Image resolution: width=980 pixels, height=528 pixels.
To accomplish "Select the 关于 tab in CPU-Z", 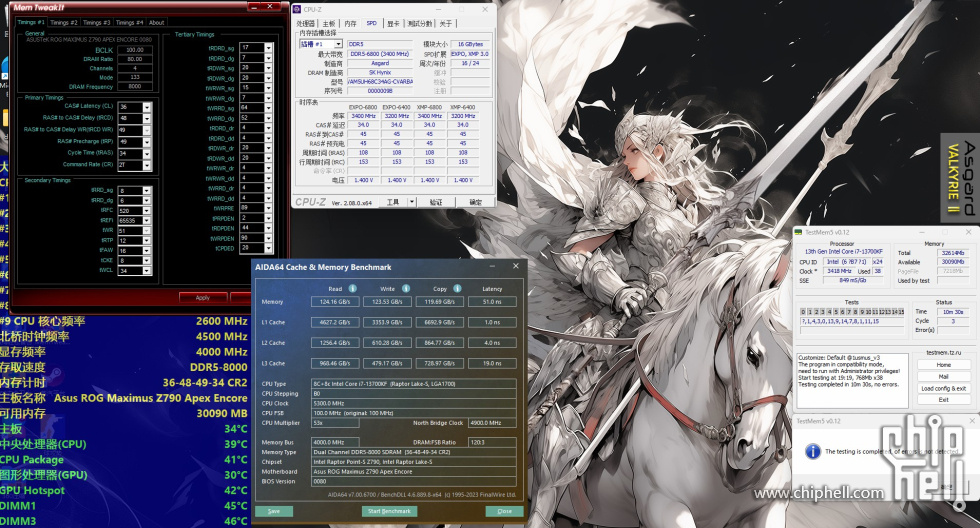I will 445,24.
